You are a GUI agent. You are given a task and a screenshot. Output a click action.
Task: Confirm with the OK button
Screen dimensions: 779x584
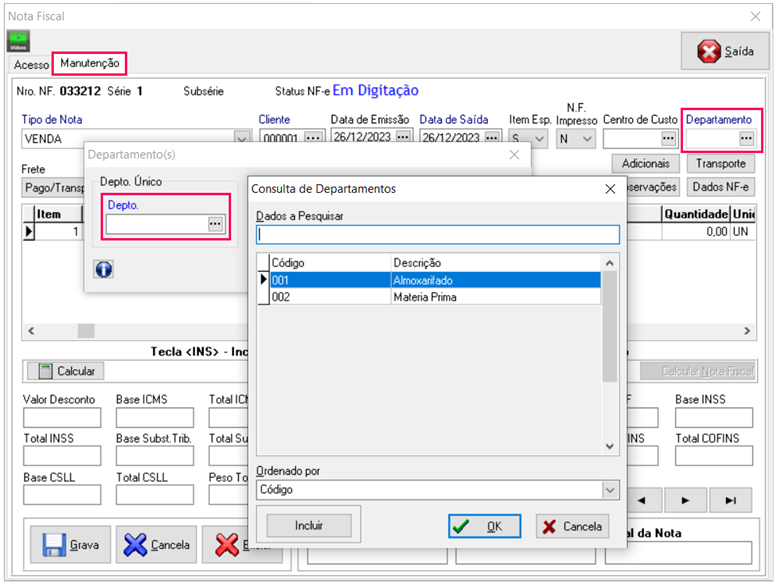(484, 526)
